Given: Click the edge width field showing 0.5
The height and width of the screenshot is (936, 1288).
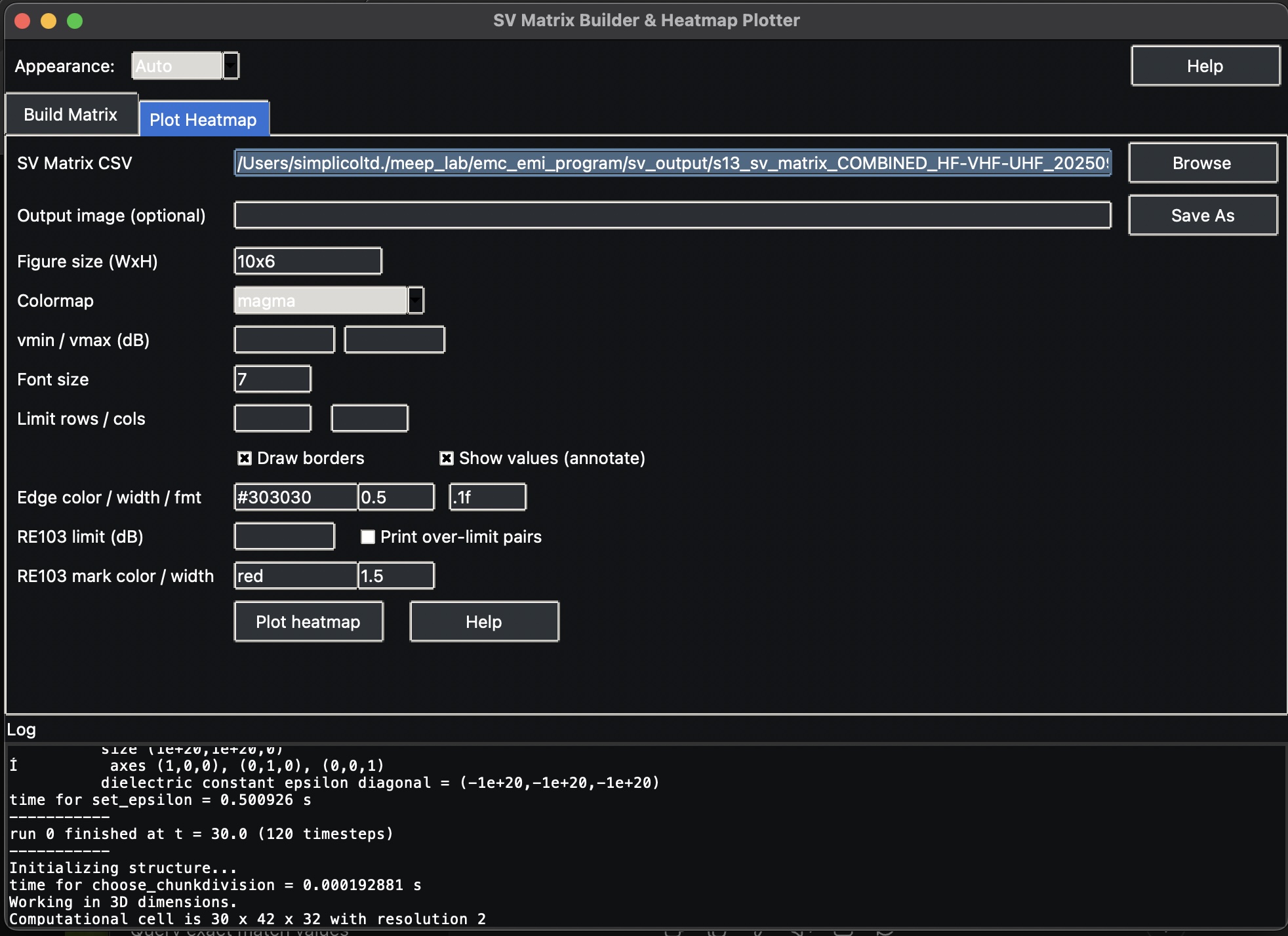Looking at the screenshot, I should tap(396, 497).
